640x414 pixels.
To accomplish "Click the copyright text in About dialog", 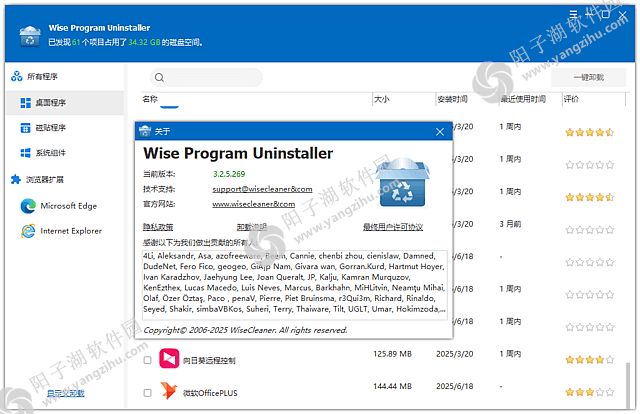I will [x=245, y=330].
